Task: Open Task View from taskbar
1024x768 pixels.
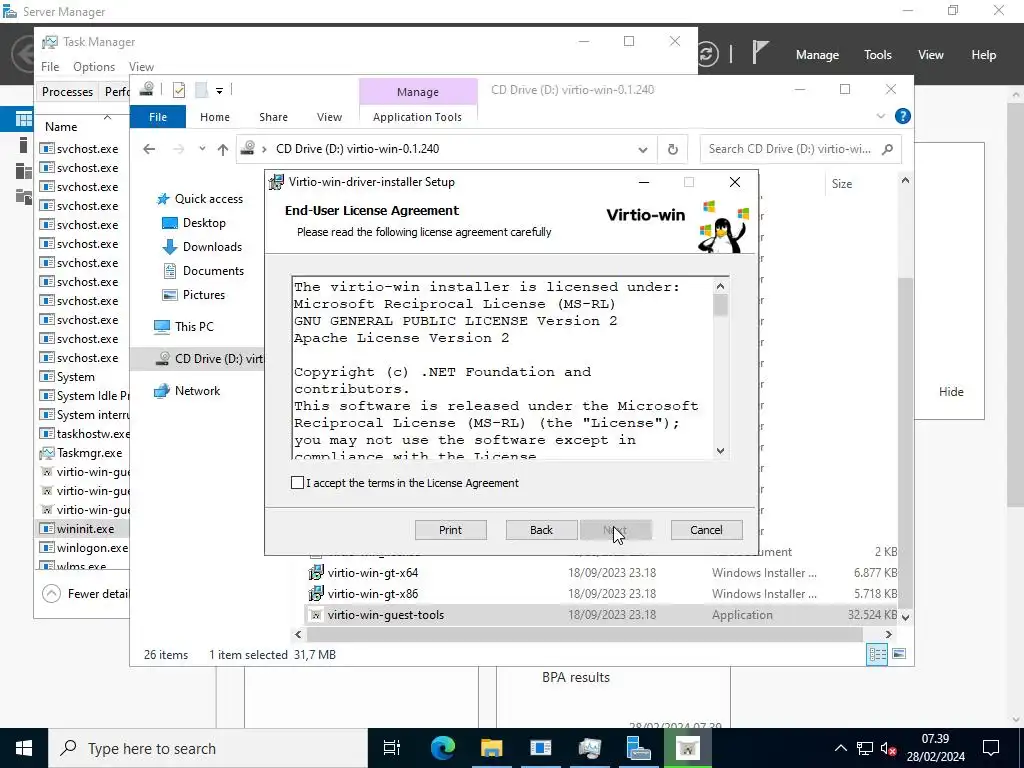Action: point(392,748)
